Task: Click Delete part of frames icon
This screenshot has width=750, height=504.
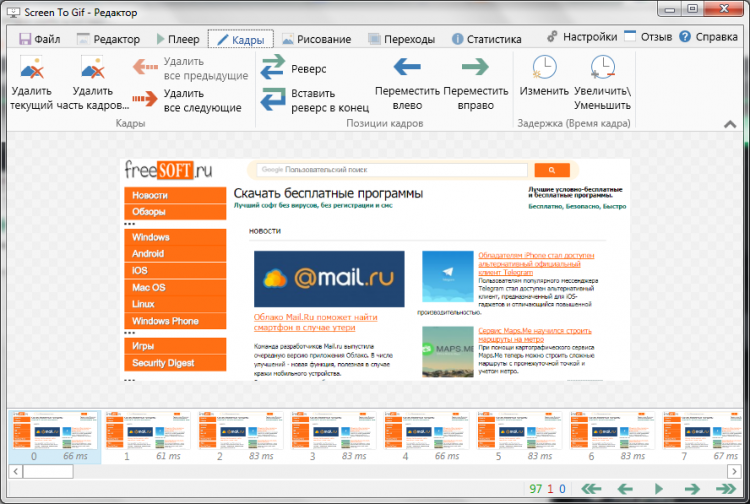Action: click(92, 67)
